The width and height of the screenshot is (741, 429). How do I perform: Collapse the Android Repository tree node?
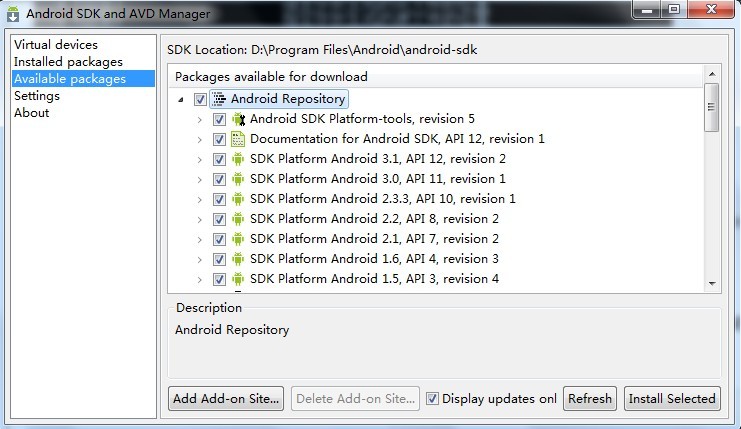181,100
